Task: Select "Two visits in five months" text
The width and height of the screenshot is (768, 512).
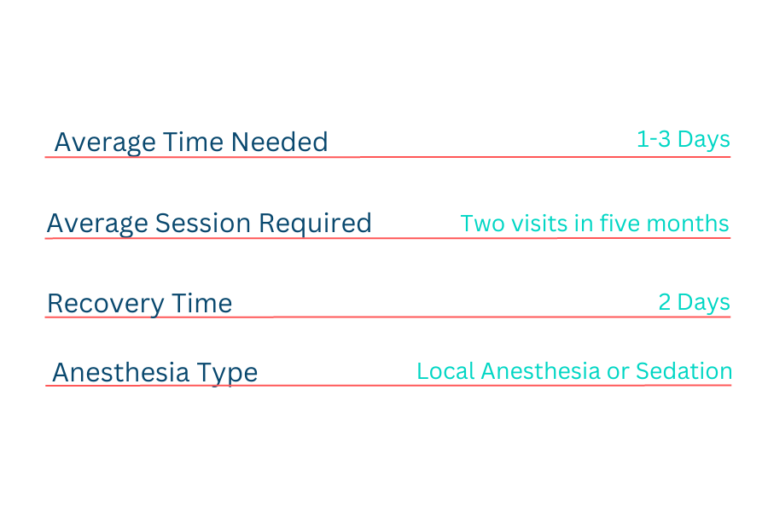Action: 595,223
